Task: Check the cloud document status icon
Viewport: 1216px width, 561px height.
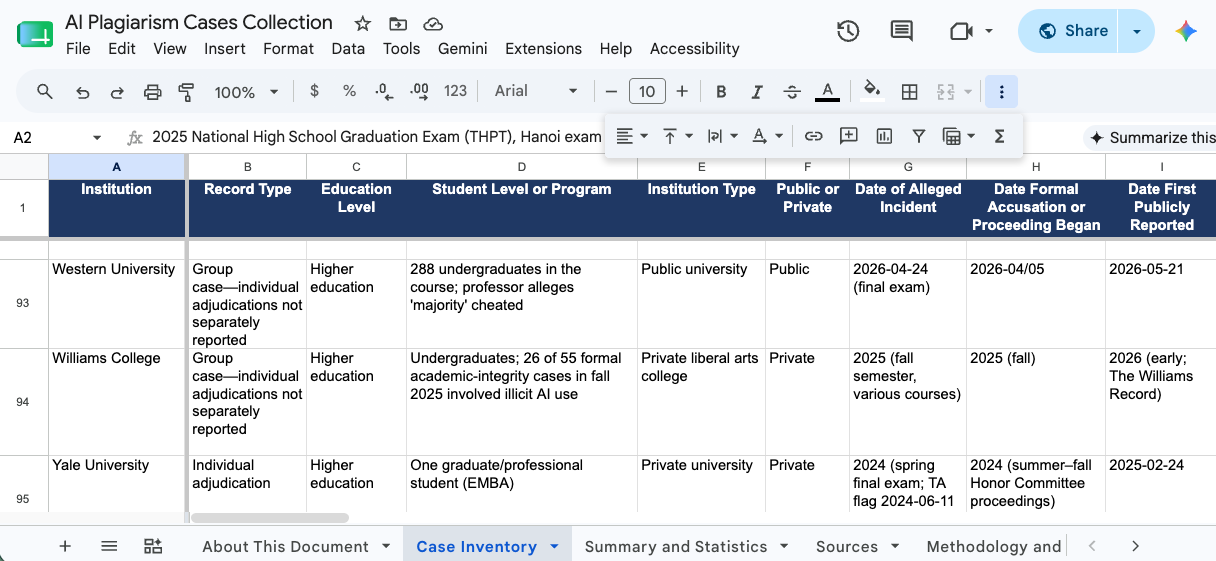Action: (x=433, y=23)
